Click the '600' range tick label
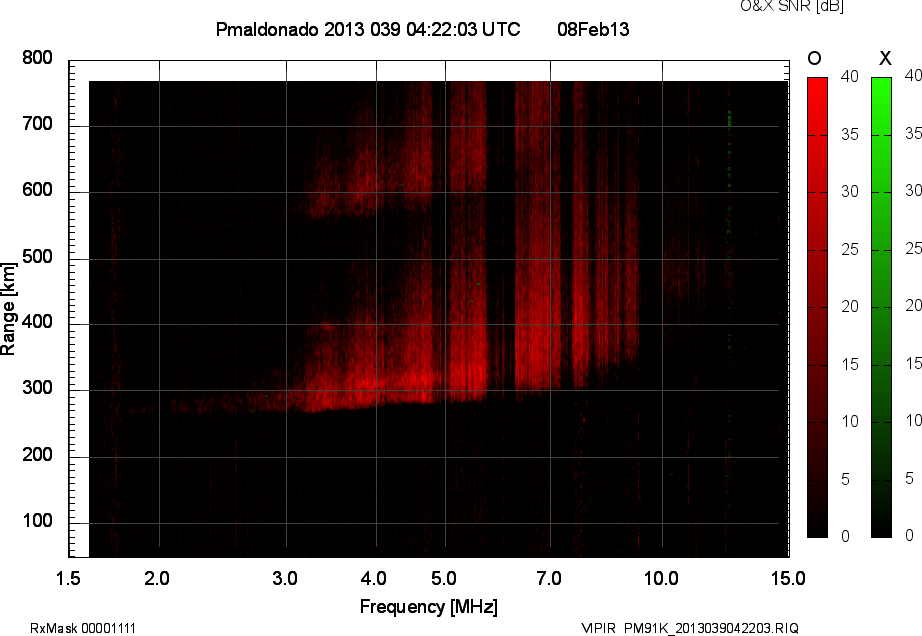This screenshot has height=636, width=922. pos(38,190)
